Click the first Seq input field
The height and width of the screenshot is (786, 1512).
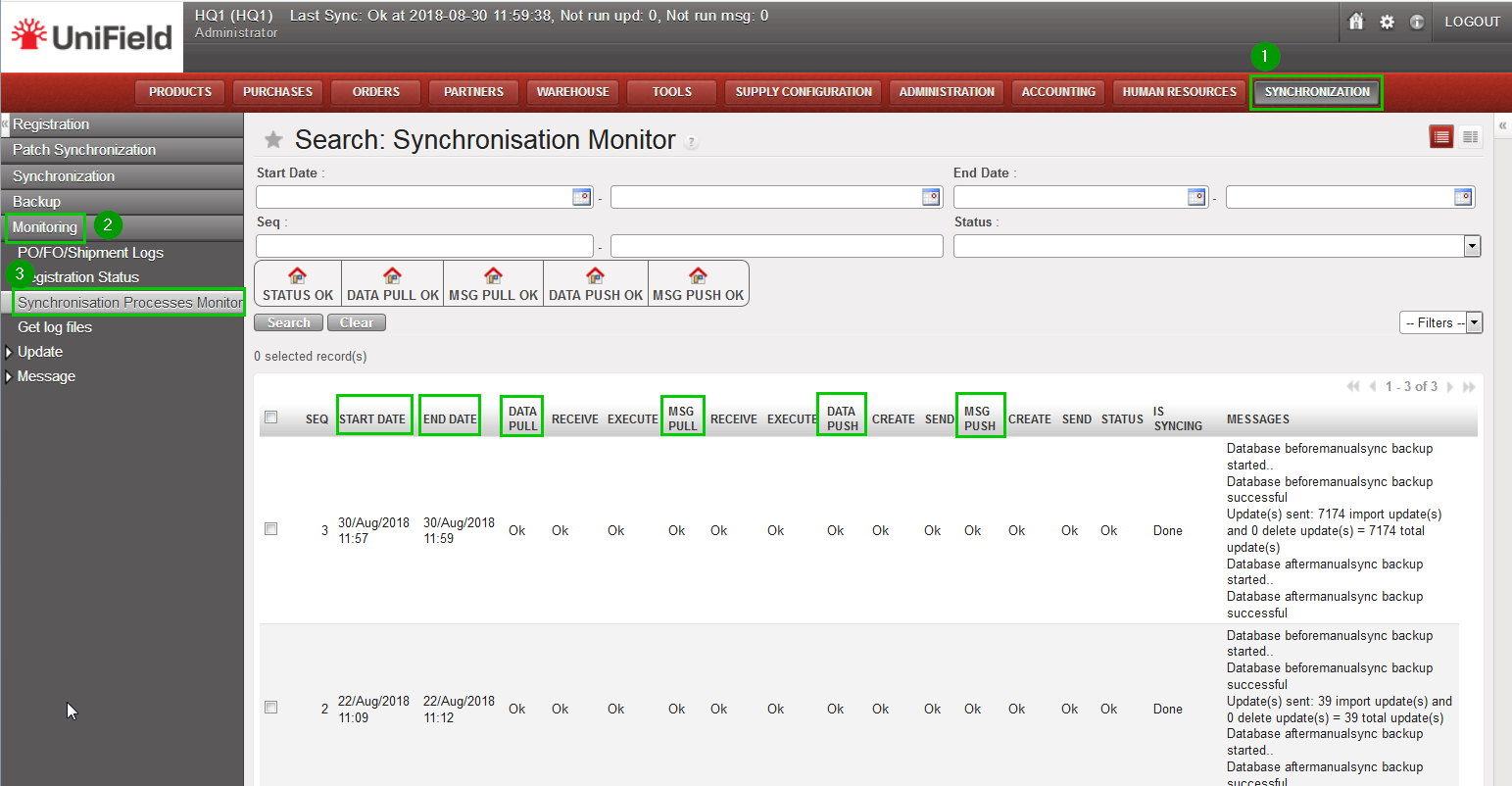pos(424,246)
